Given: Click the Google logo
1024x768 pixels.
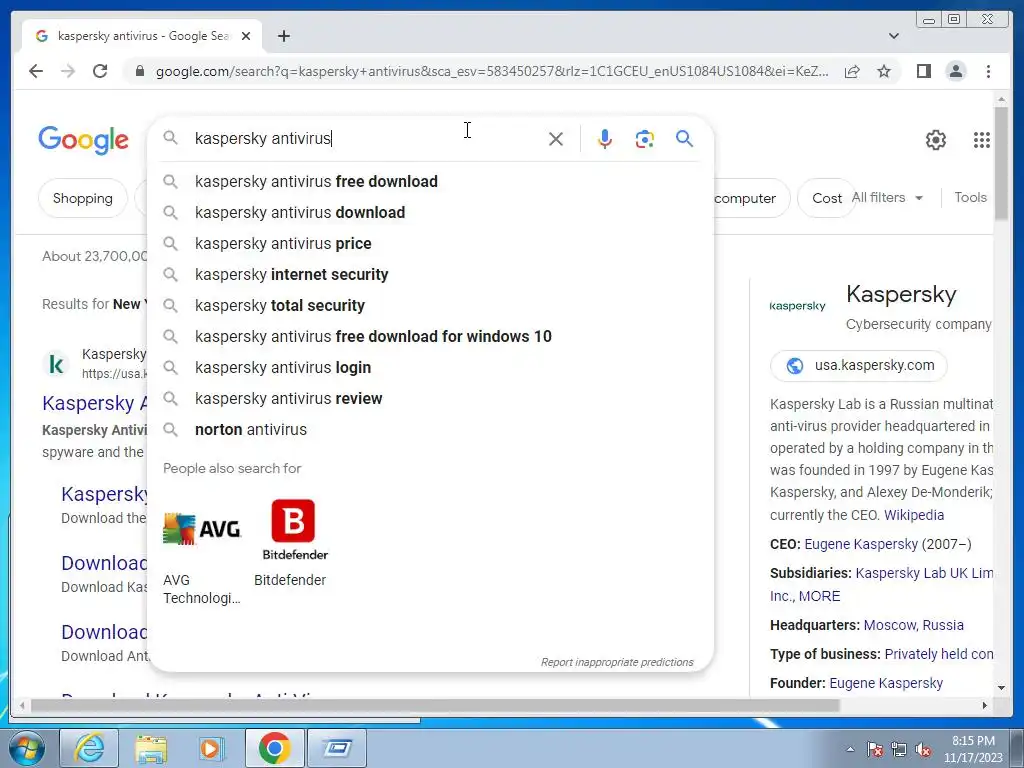Looking at the screenshot, I should 84,140.
